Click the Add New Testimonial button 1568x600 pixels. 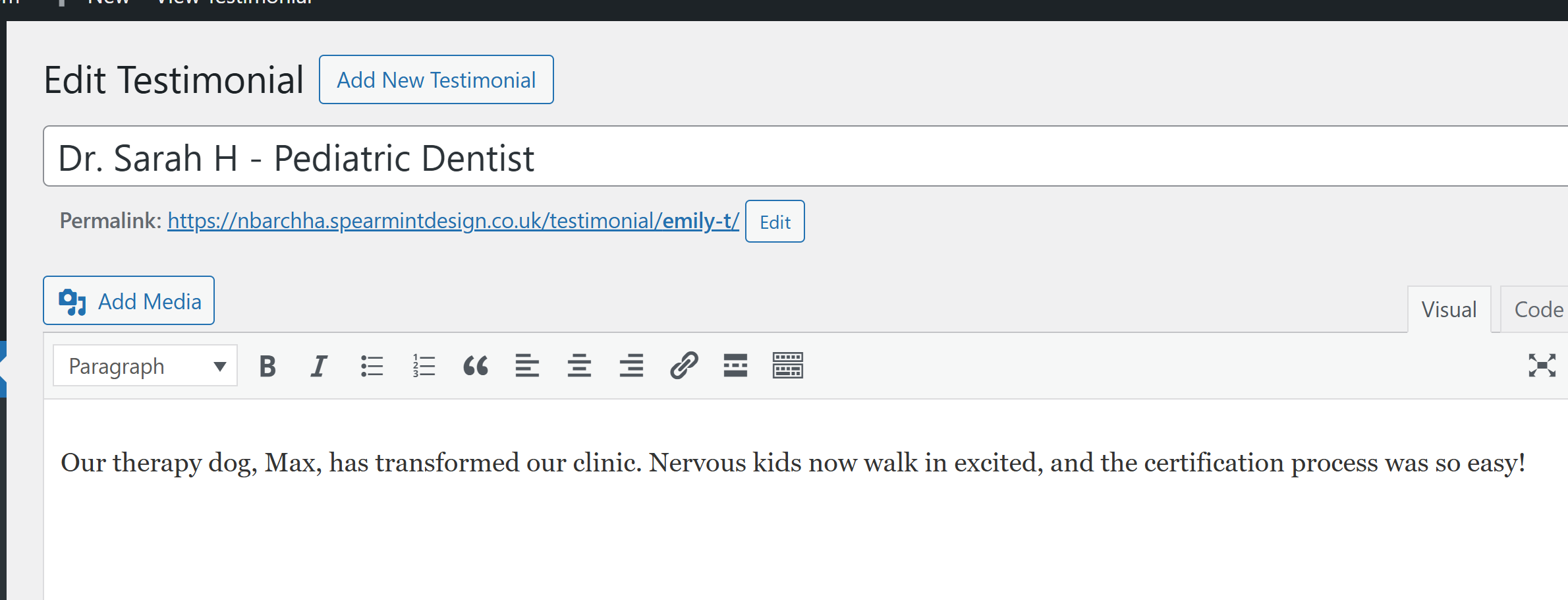pos(436,80)
